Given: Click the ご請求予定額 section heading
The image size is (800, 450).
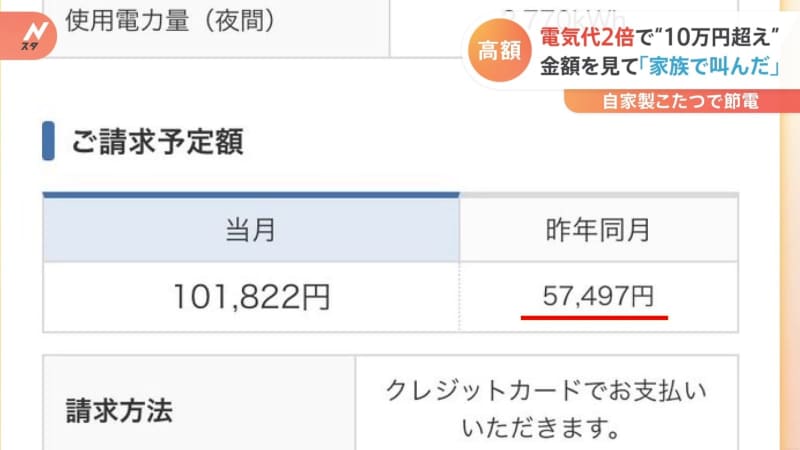Looking at the screenshot, I should pos(157,141).
